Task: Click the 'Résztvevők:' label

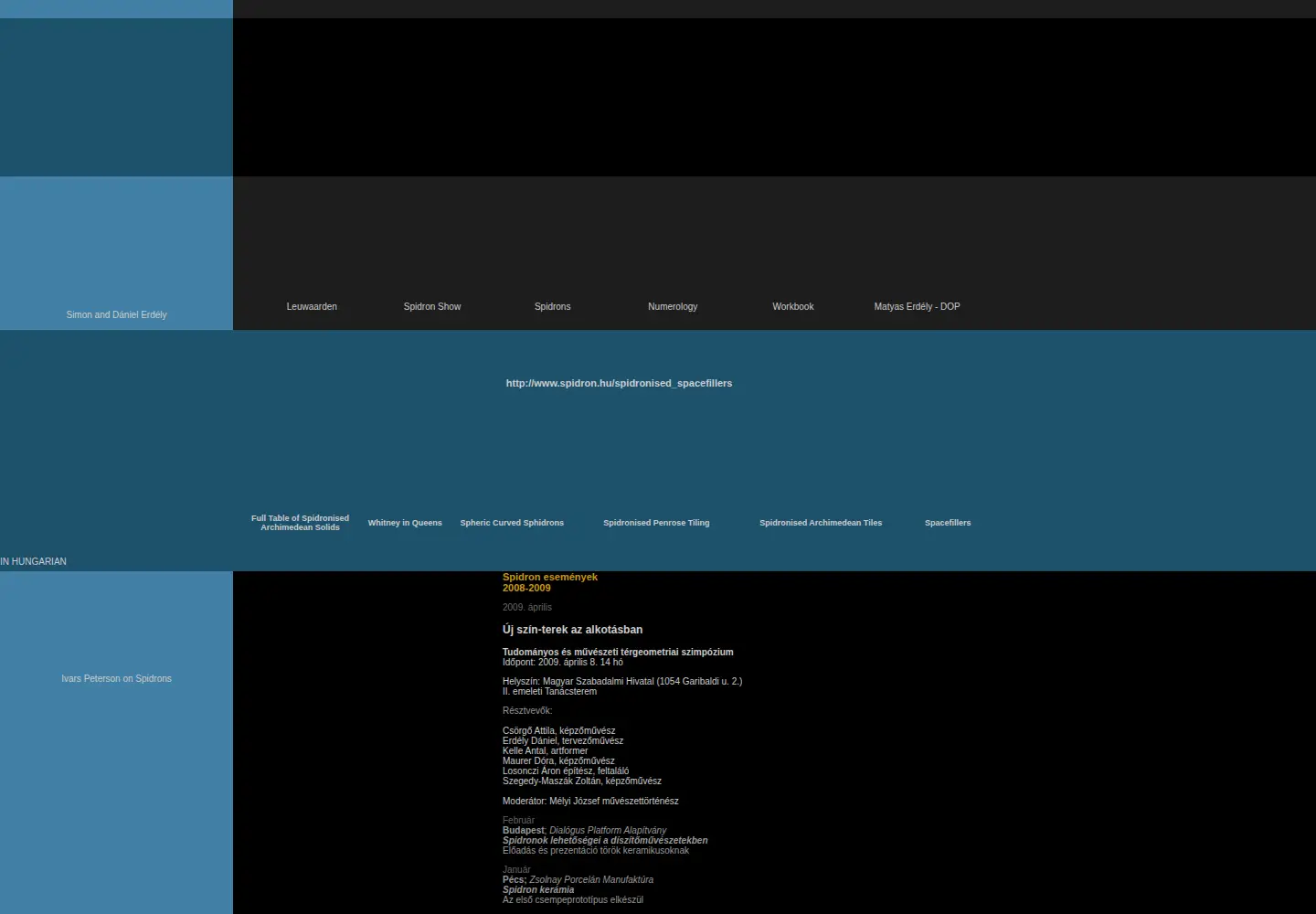Action: pos(527,710)
